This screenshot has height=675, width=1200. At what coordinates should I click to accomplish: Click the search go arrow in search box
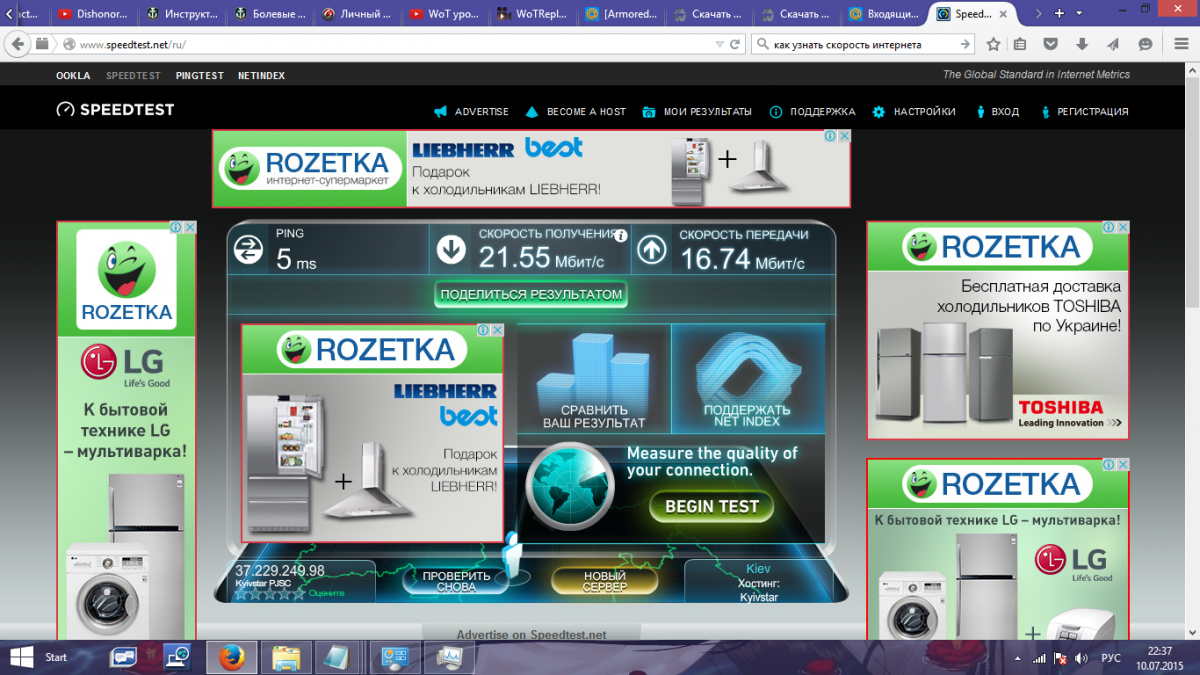coord(965,45)
